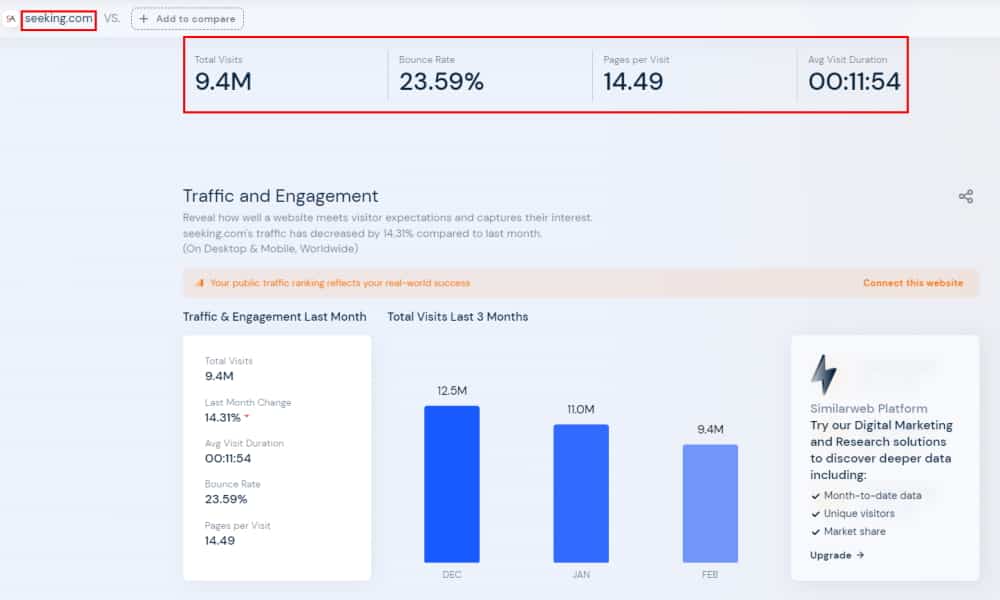Click the Upgrade link
Screen dimensions: 1000x600
tap(837, 555)
